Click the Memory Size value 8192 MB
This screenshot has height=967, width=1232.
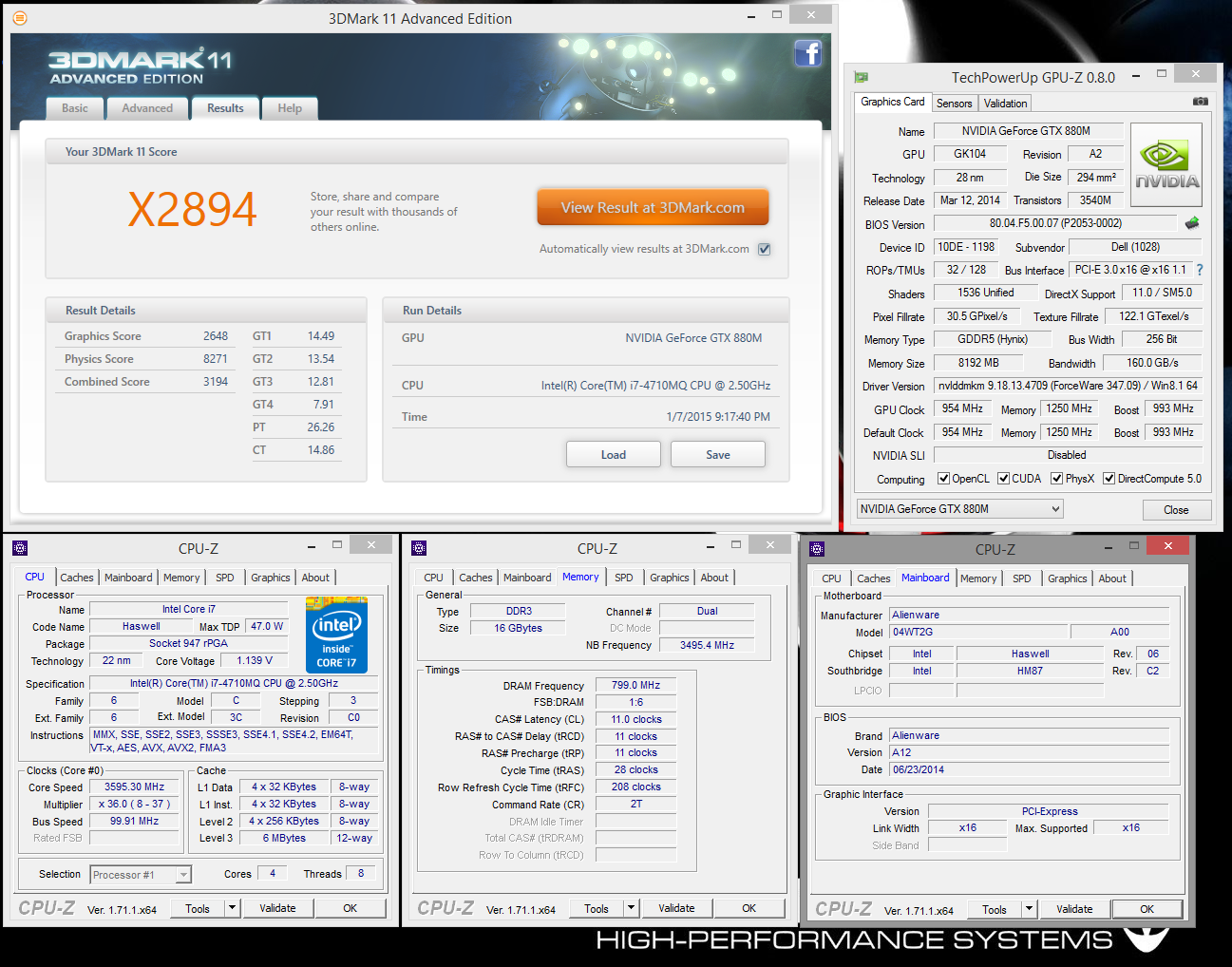[x=978, y=363]
